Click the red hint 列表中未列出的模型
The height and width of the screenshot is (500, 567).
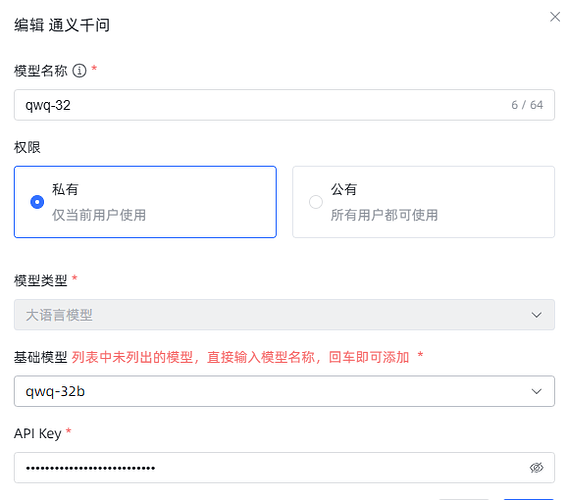click(132, 357)
